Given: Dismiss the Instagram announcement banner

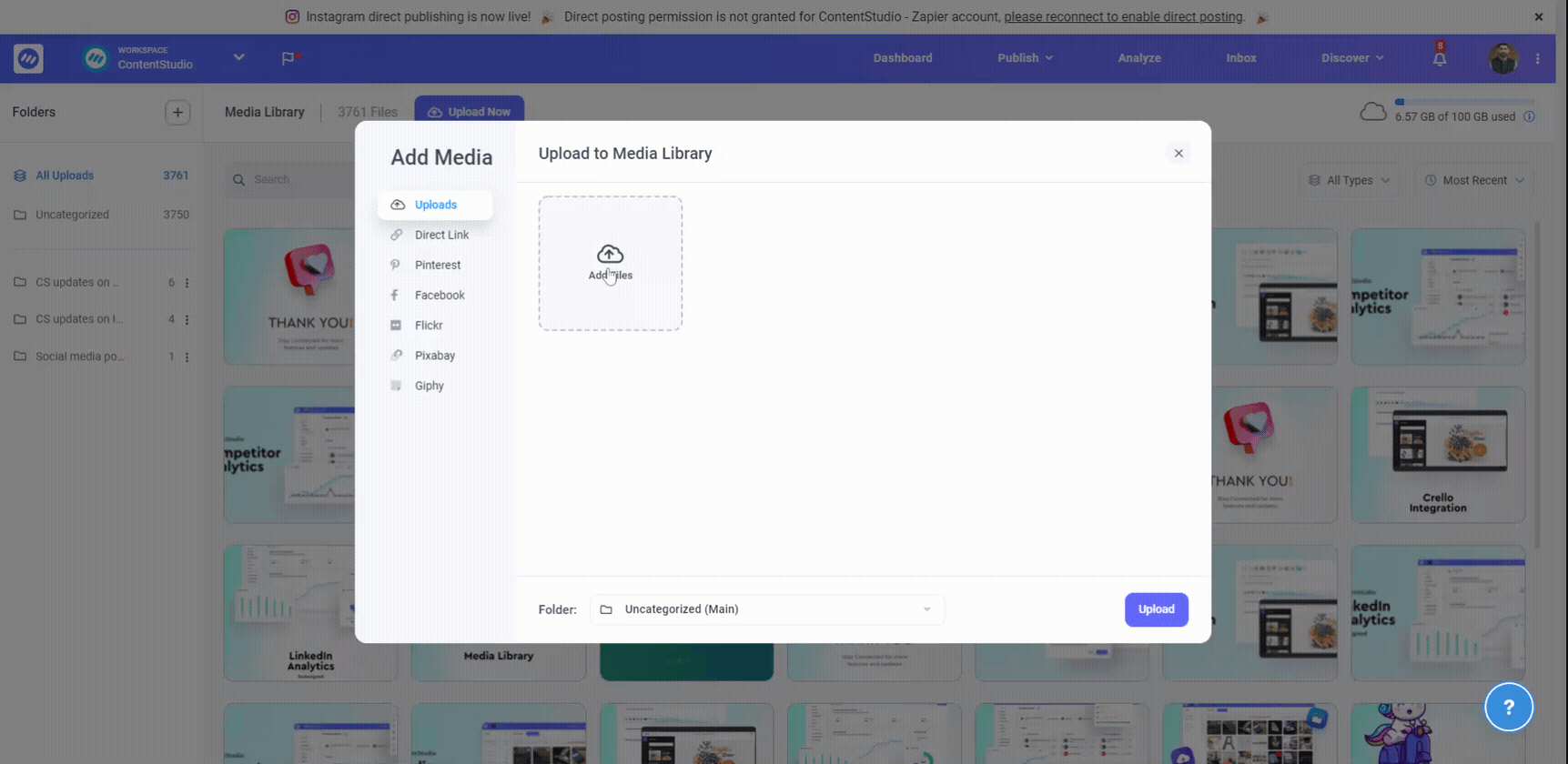Looking at the screenshot, I should (1538, 17).
